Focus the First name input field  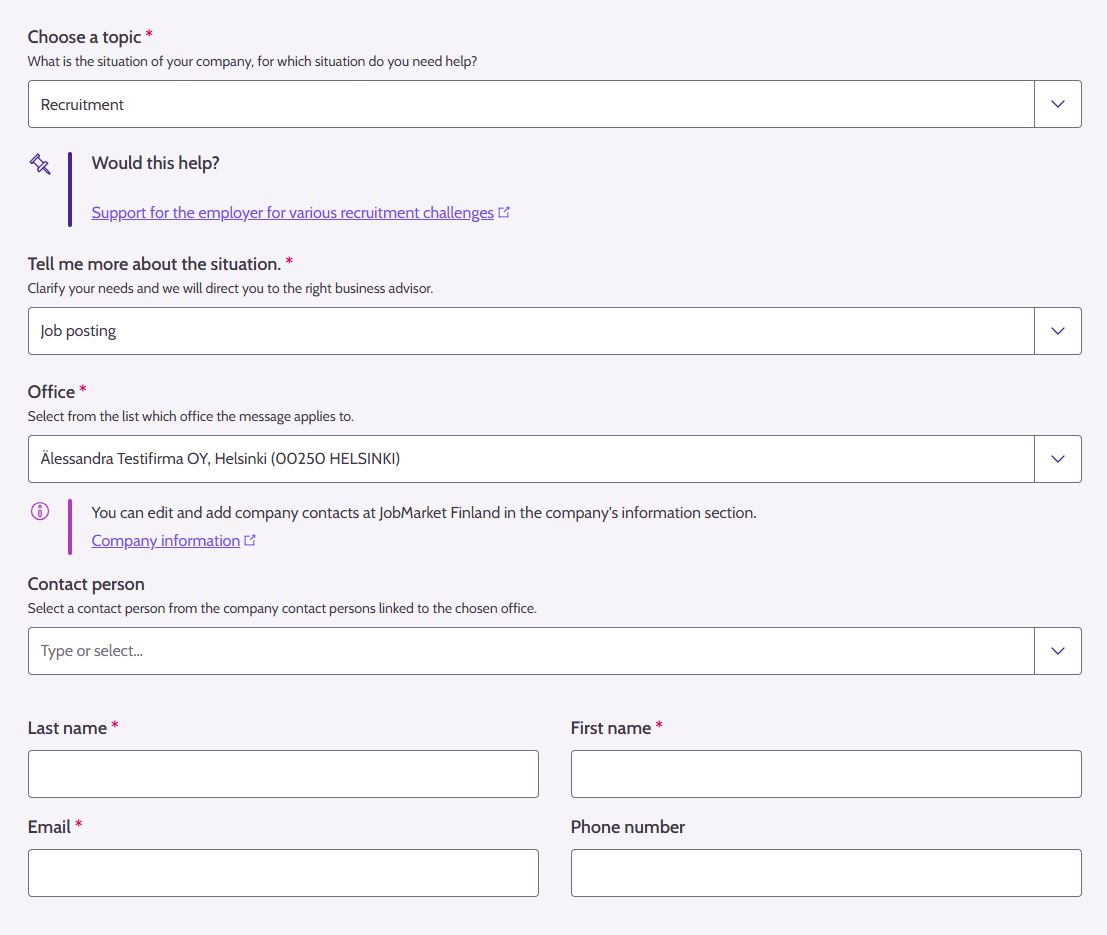[x=826, y=774]
